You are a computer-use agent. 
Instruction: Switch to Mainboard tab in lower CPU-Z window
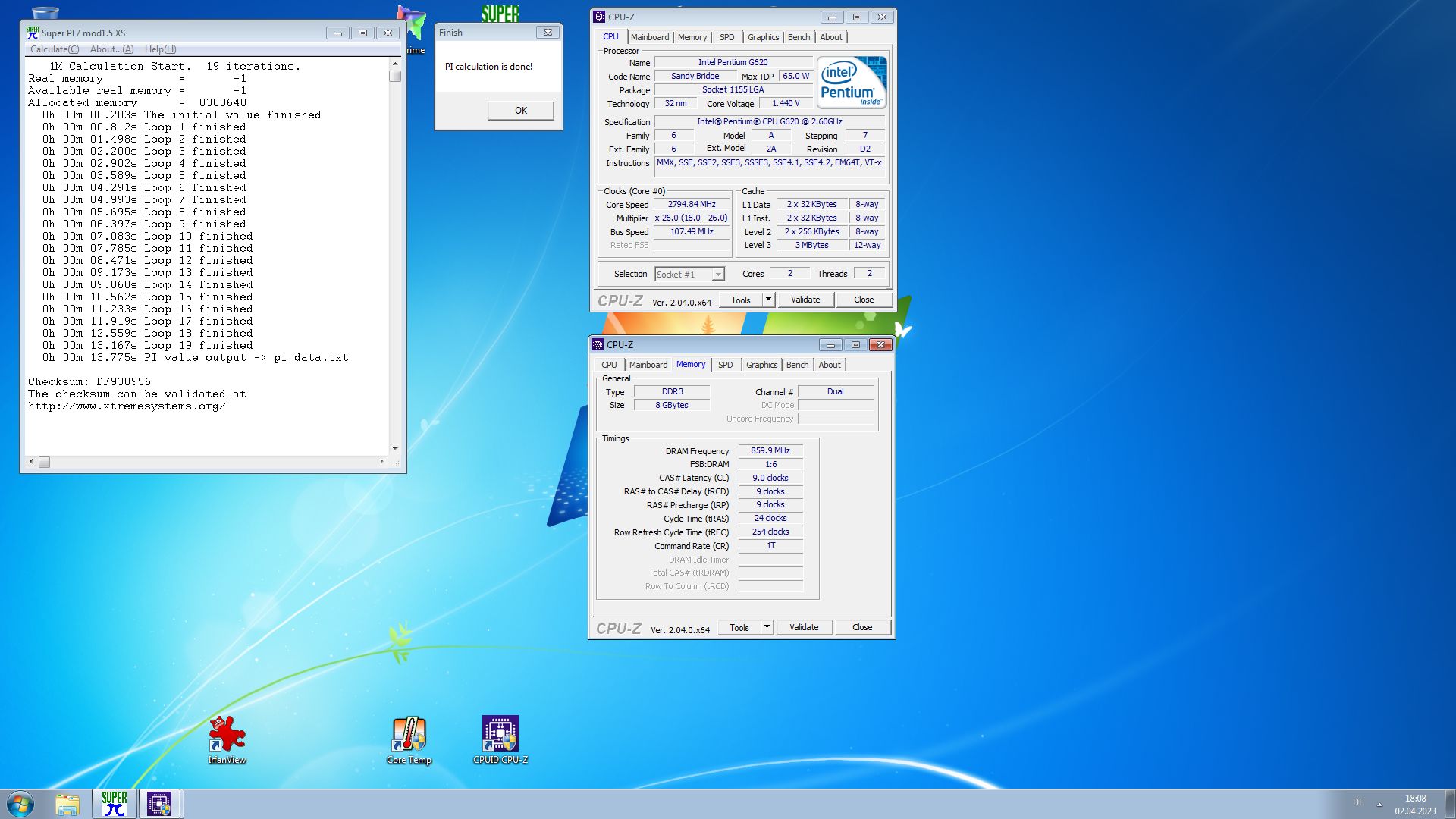tap(648, 365)
